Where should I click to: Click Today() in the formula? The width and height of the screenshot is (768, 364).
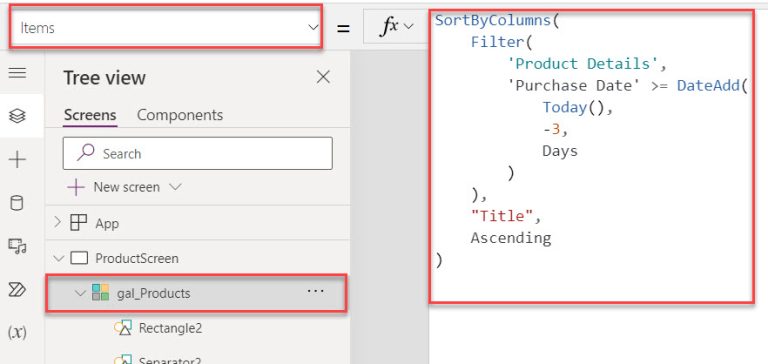click(573, 107)
